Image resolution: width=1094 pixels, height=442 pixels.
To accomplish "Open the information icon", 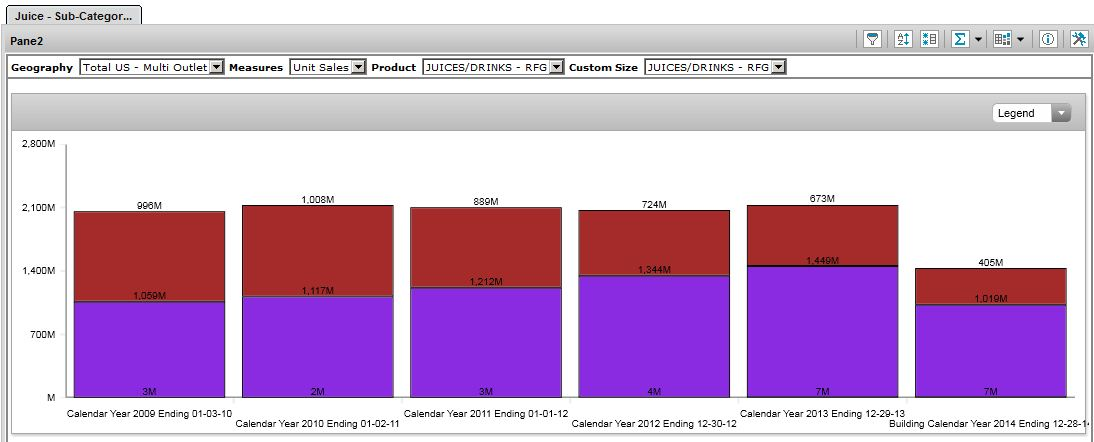I will pyautogui.click(x=1048, y=39).
